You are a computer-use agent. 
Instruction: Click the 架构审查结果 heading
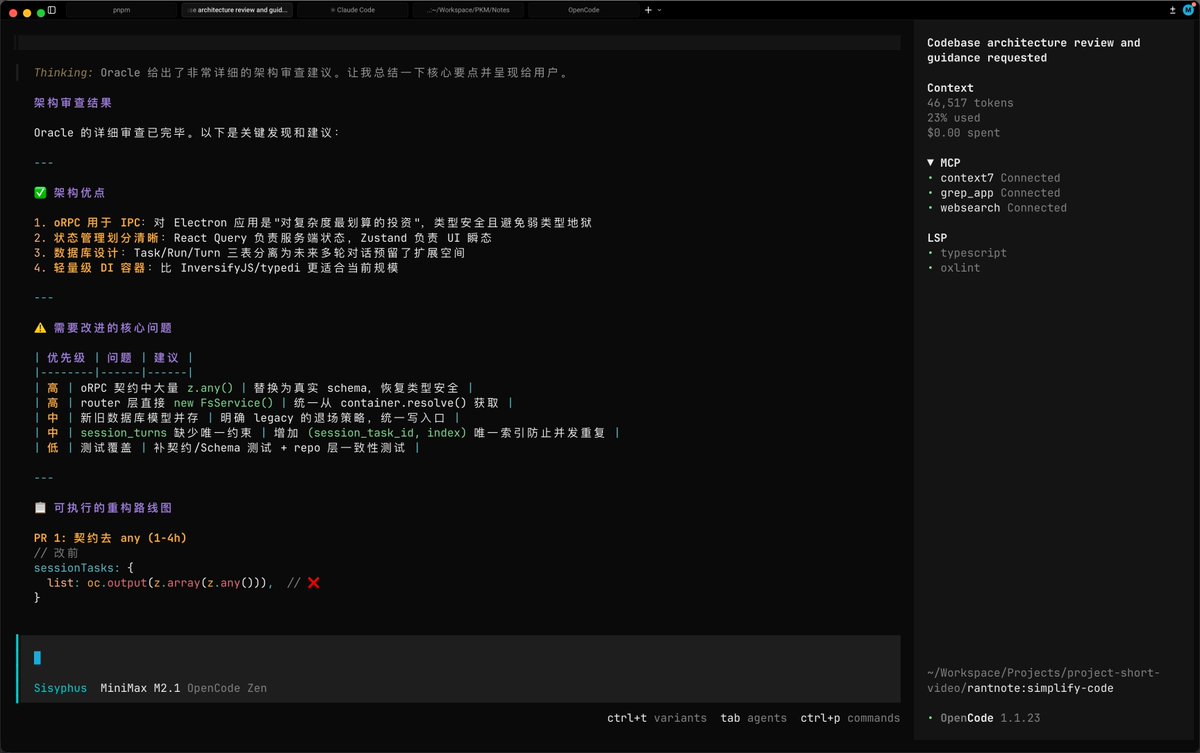(73, 103)
